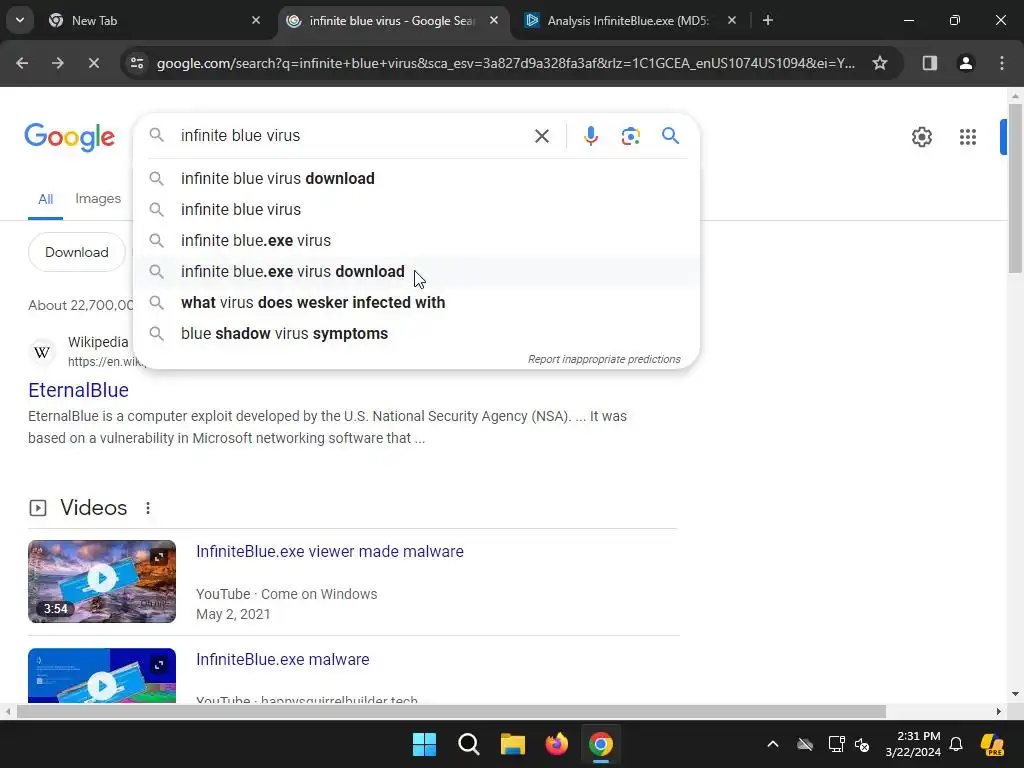The width and height of the screenshot is (1024, 768).
Task: Close the Google Search tab
Action: 494,20
